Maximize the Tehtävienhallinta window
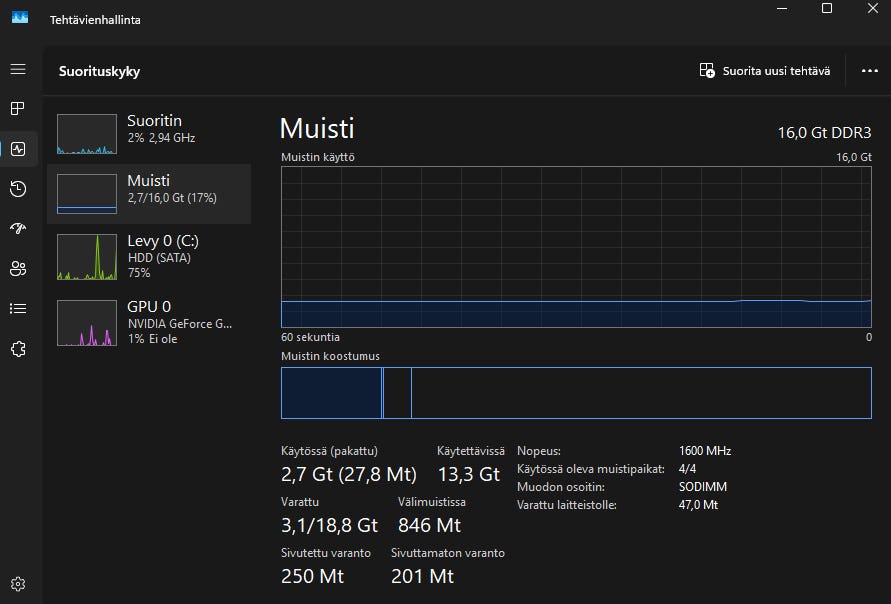 coord(827,9)
